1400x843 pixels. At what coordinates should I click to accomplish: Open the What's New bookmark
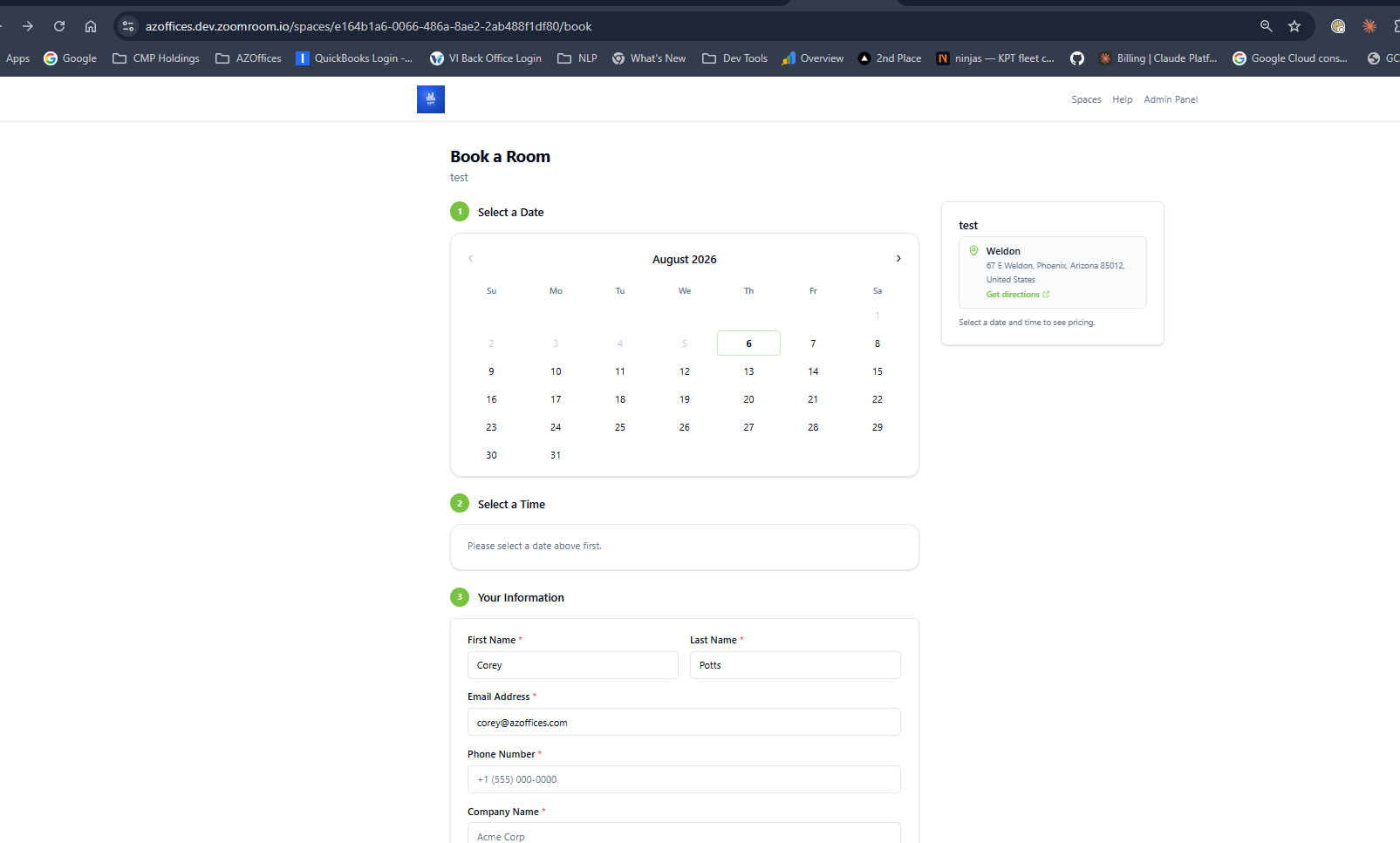tap(649, 58)
